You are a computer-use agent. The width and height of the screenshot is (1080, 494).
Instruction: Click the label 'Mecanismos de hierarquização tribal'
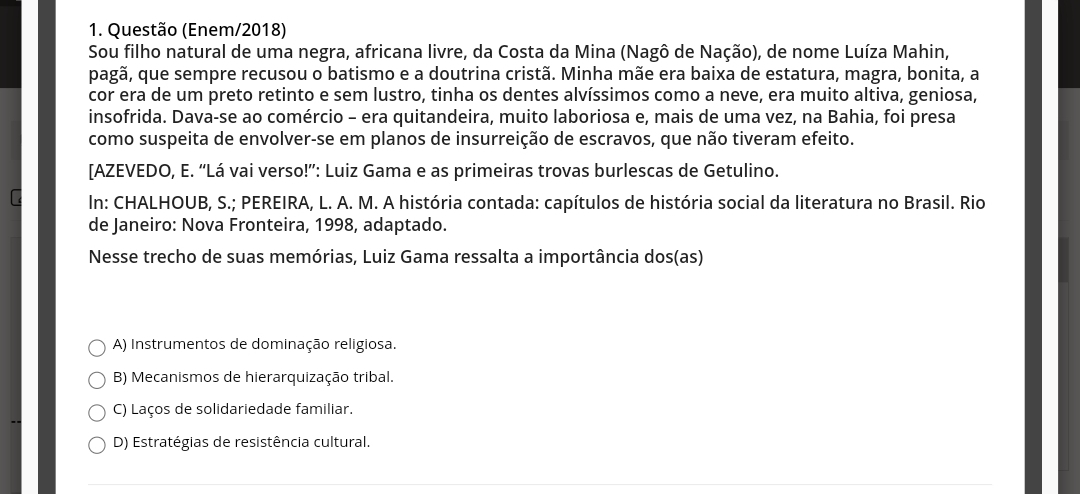point(262,377)
